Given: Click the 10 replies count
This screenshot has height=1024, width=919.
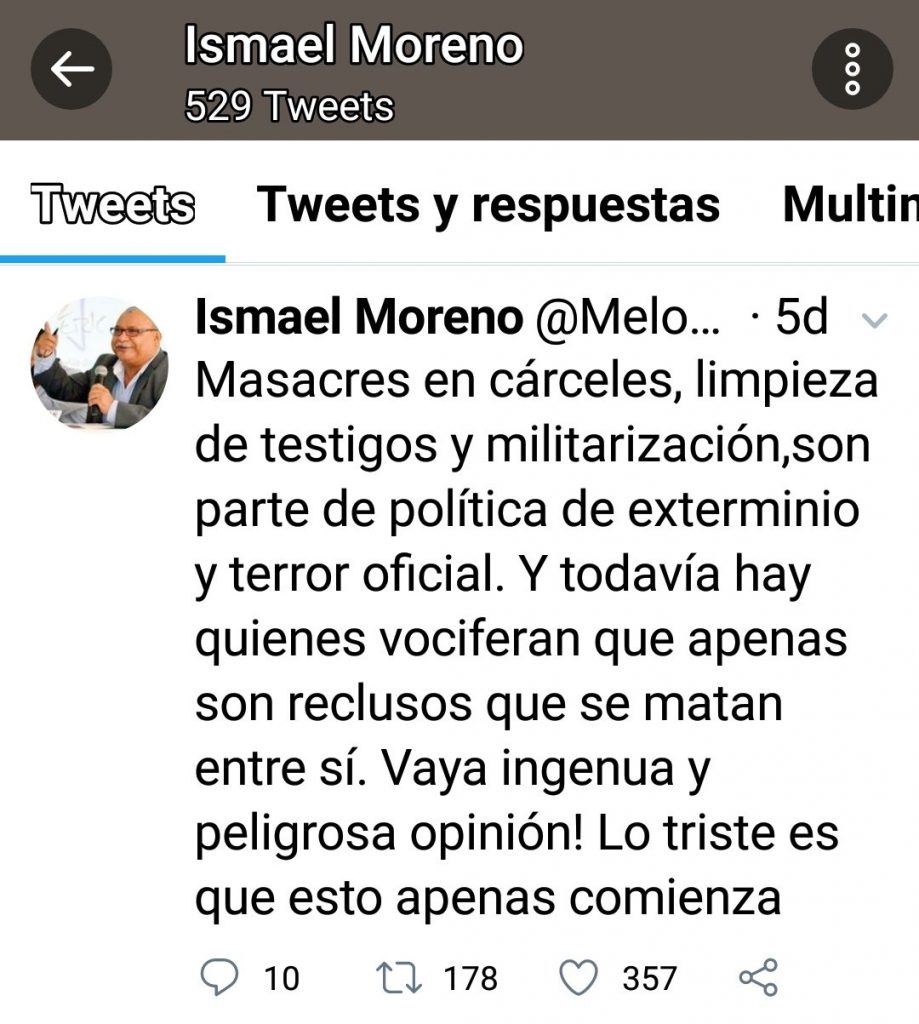Looking at the screenshot, I should coord(282,978).
